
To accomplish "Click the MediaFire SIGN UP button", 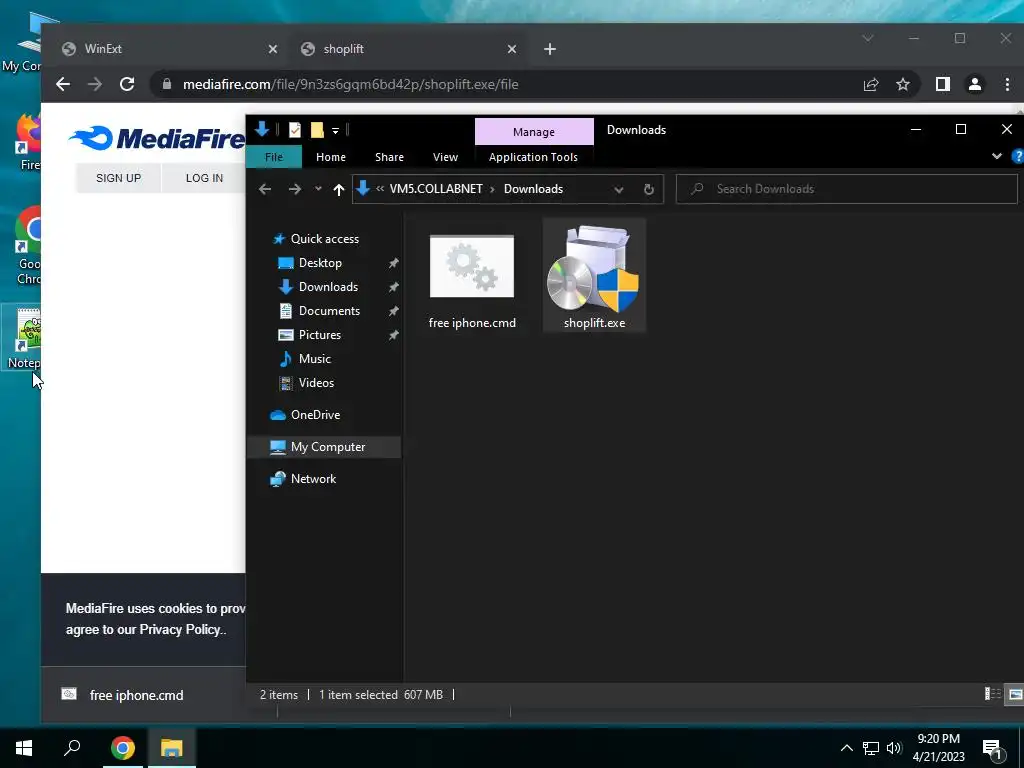I will click(118, 178).
